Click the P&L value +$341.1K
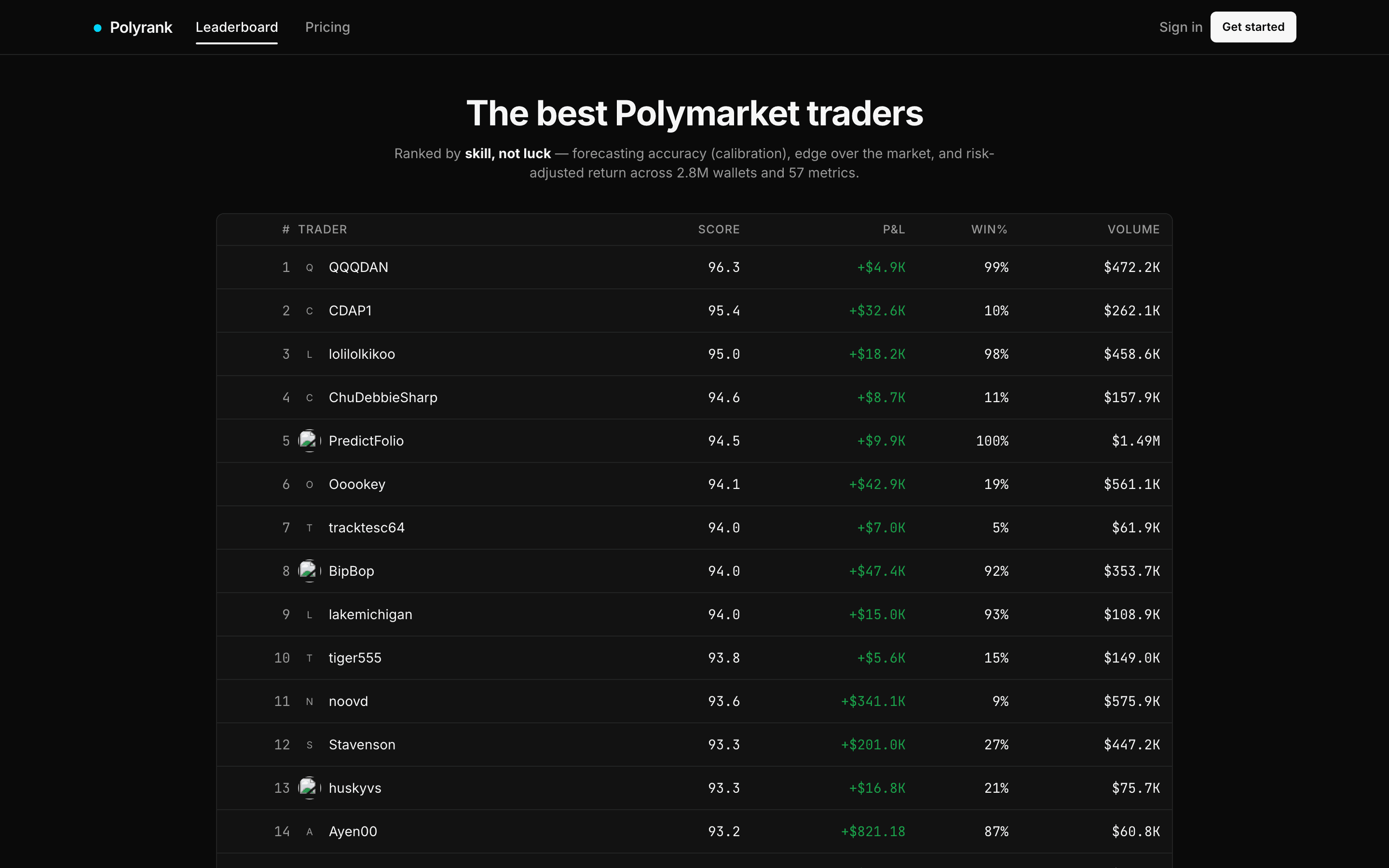The image size is (1389, 868). (873, 702)
